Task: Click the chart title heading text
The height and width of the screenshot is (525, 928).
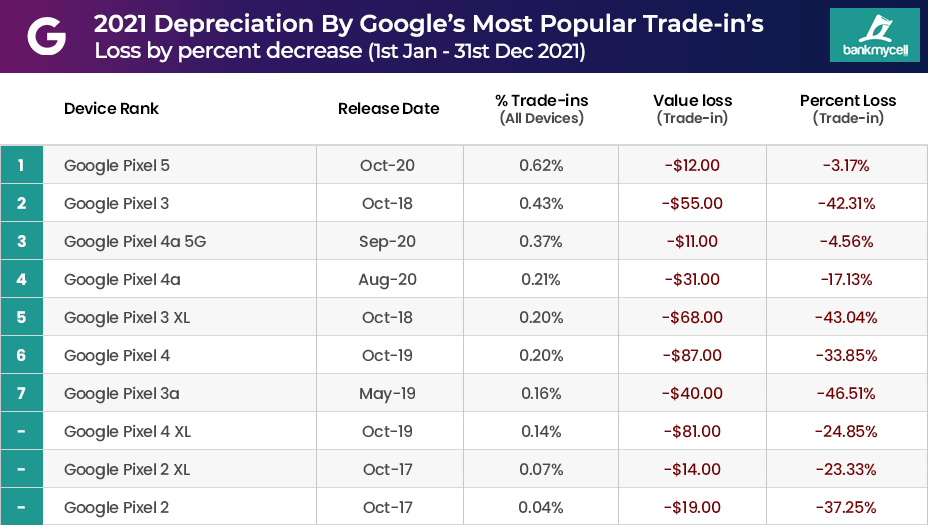Action: pyautogui.click(x=428, y=24)
